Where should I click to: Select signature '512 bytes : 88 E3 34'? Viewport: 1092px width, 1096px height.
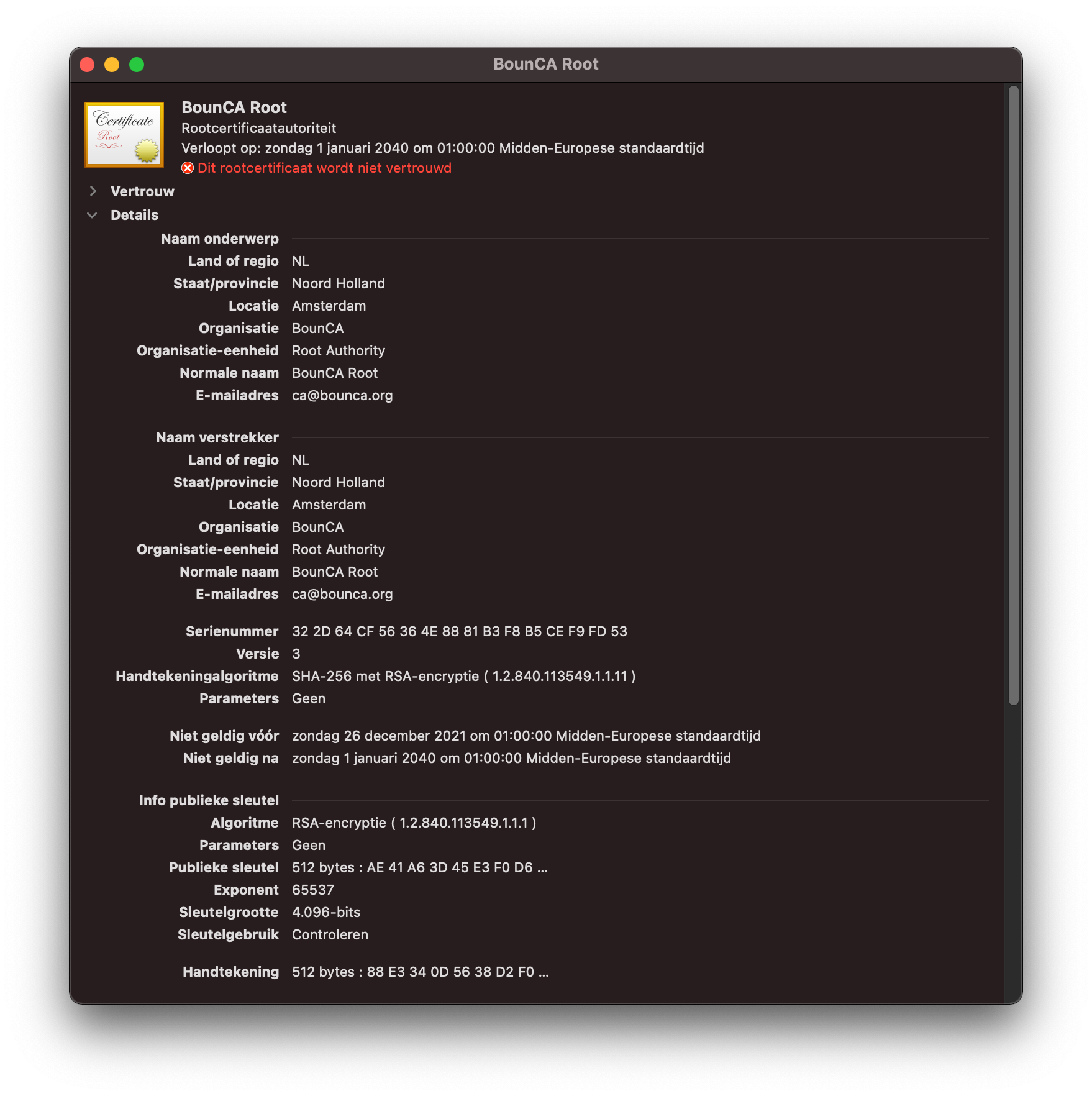click(x=421, y=972)
